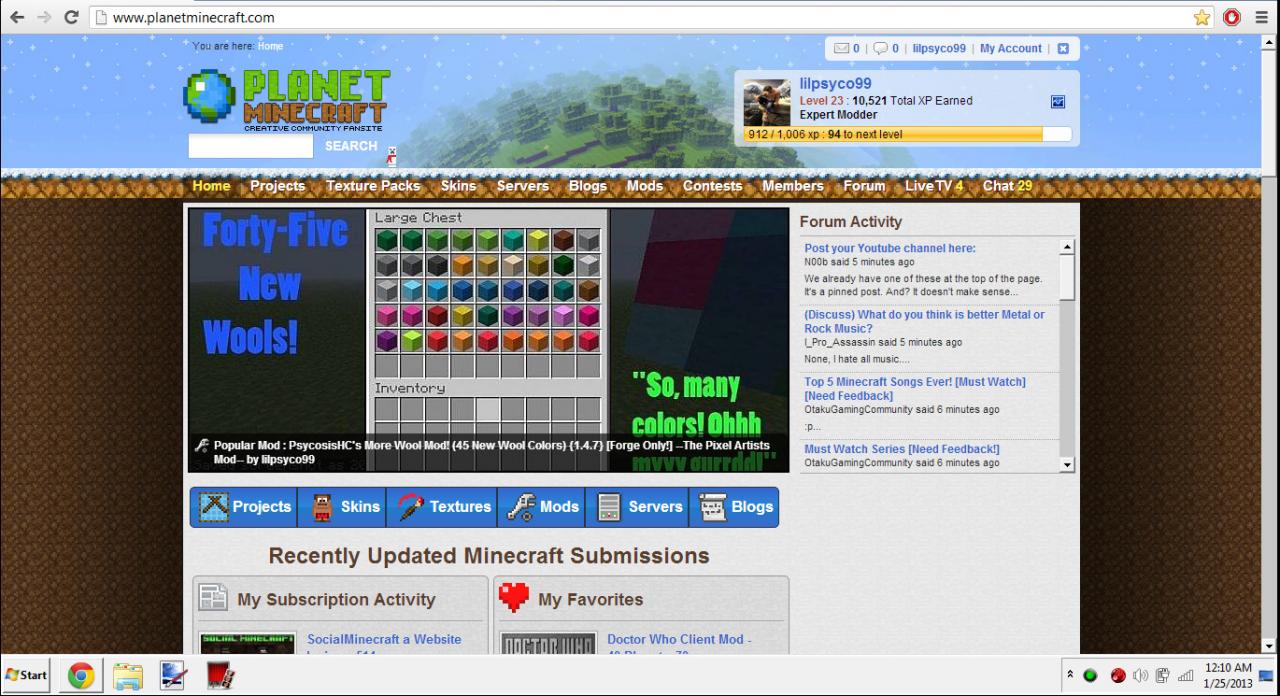Click the Planet Minecraft globe logo
Screen dimensions: 1280x696
coord(209,96)
